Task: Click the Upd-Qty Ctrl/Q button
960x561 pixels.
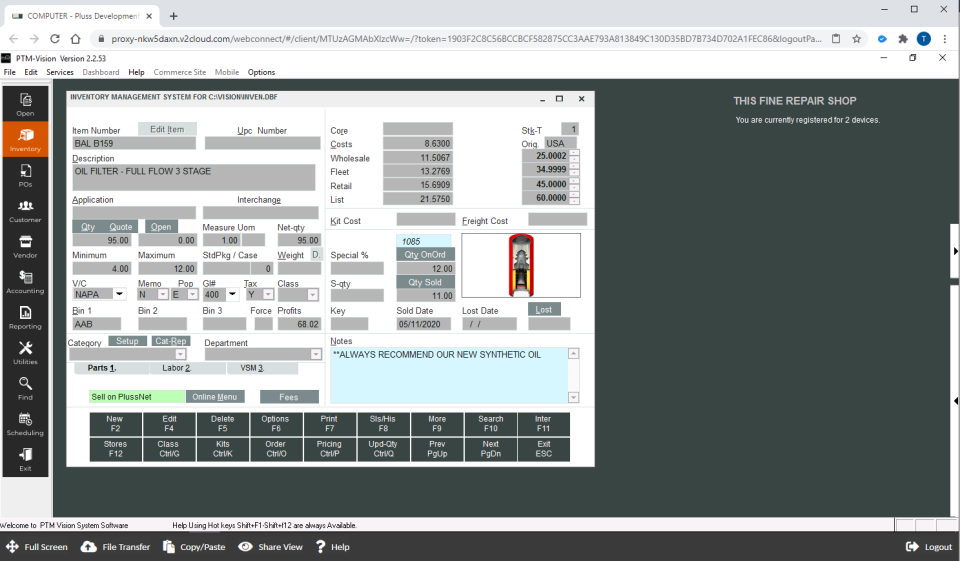Action: (383, 449)
